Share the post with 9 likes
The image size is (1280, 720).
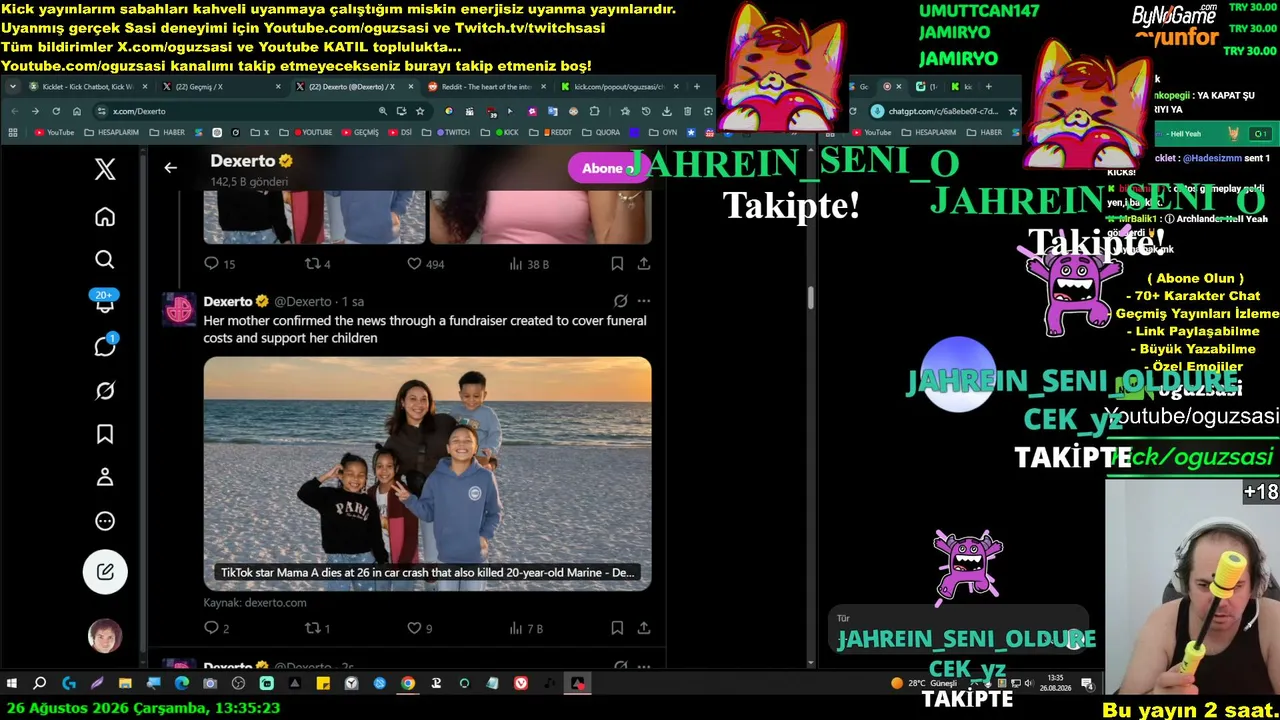[x=644, y=629]
